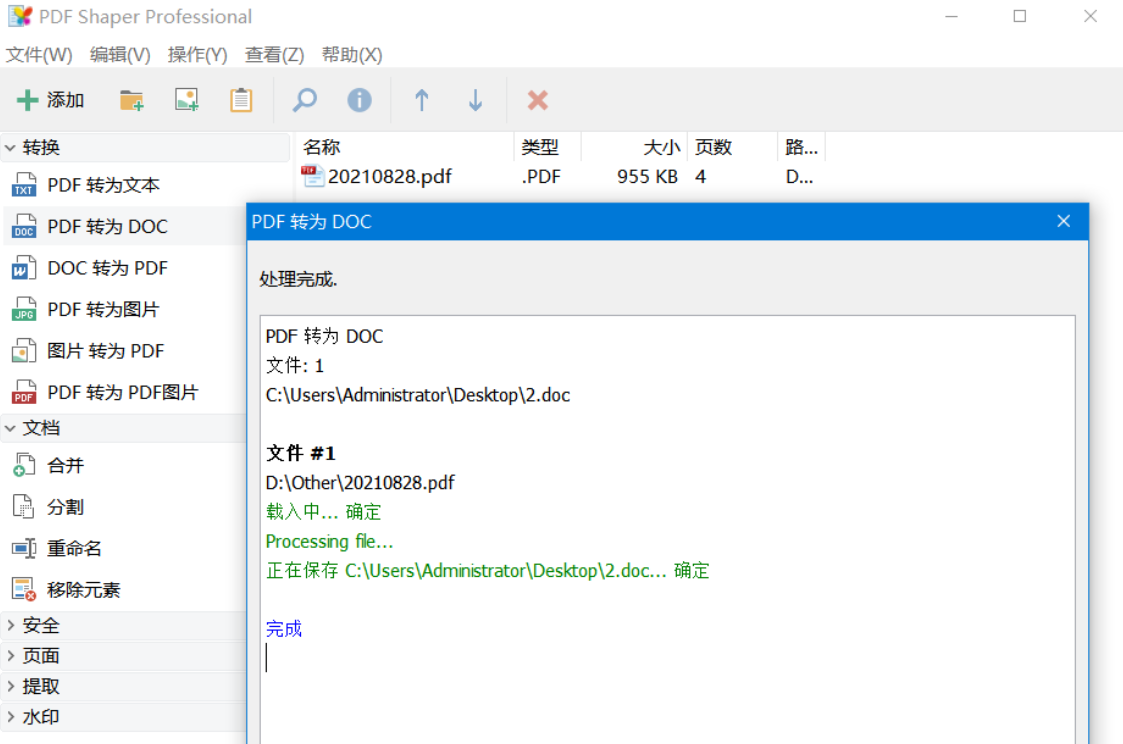The height and width of the screenshot is (744, 1123).
Task: Select file name 20210828.pdf in list
Action: (x=390, y=177)
